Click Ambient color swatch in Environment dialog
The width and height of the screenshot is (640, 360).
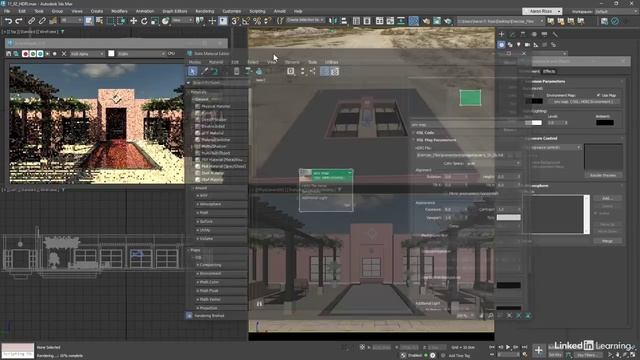tap(605, 122)
